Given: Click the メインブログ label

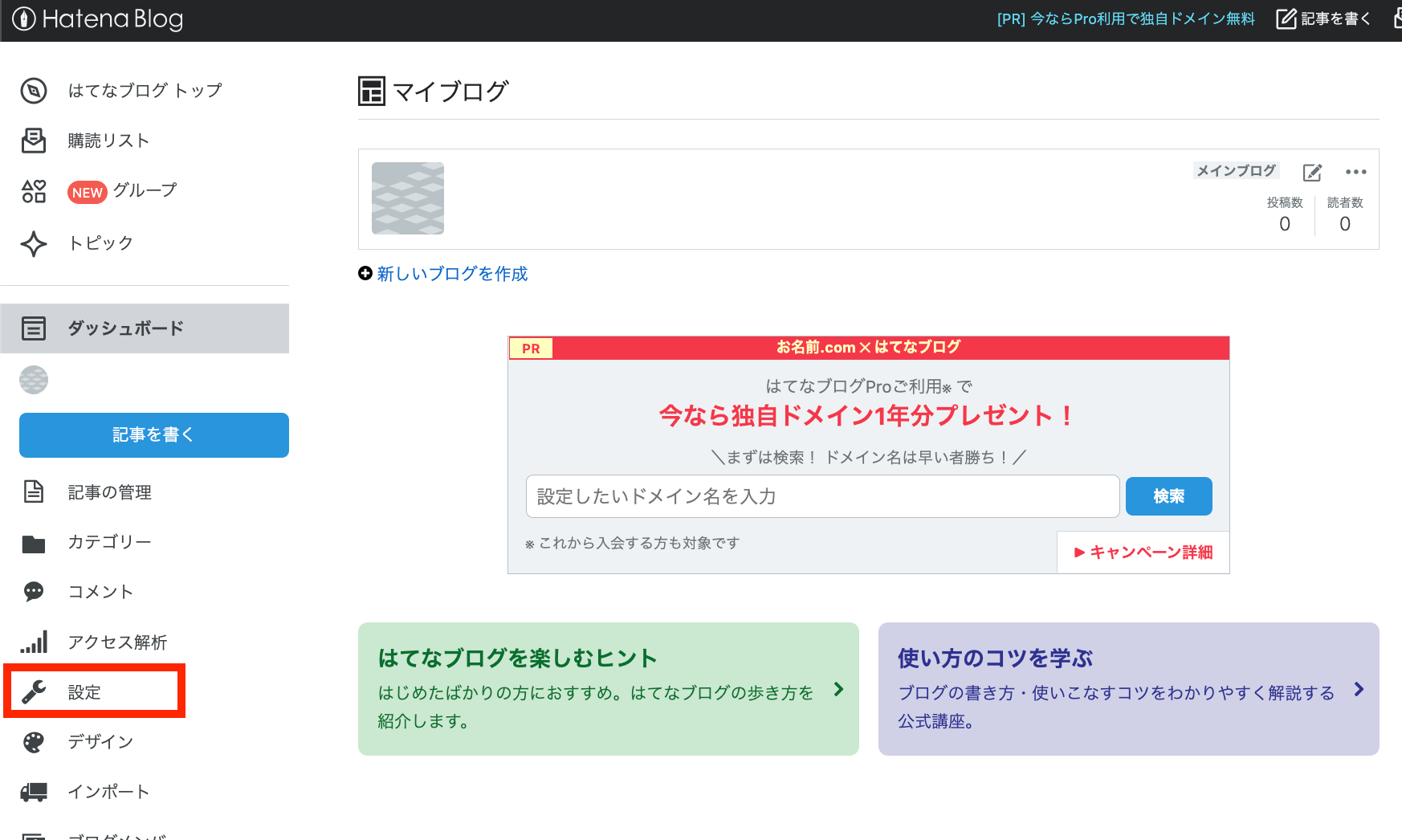Looking at the screenshot, I should (1236, 170).
